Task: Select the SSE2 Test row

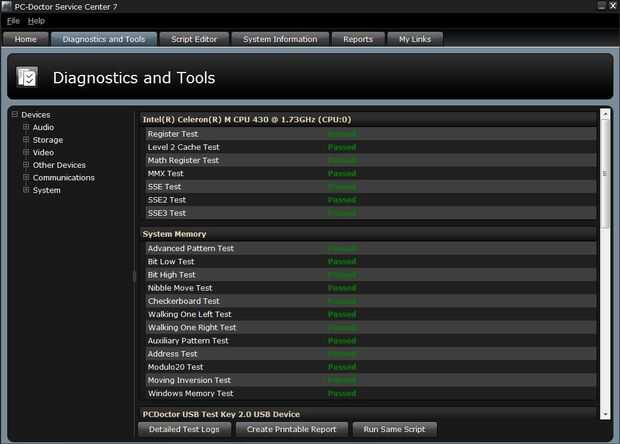Action: [370, 200]
